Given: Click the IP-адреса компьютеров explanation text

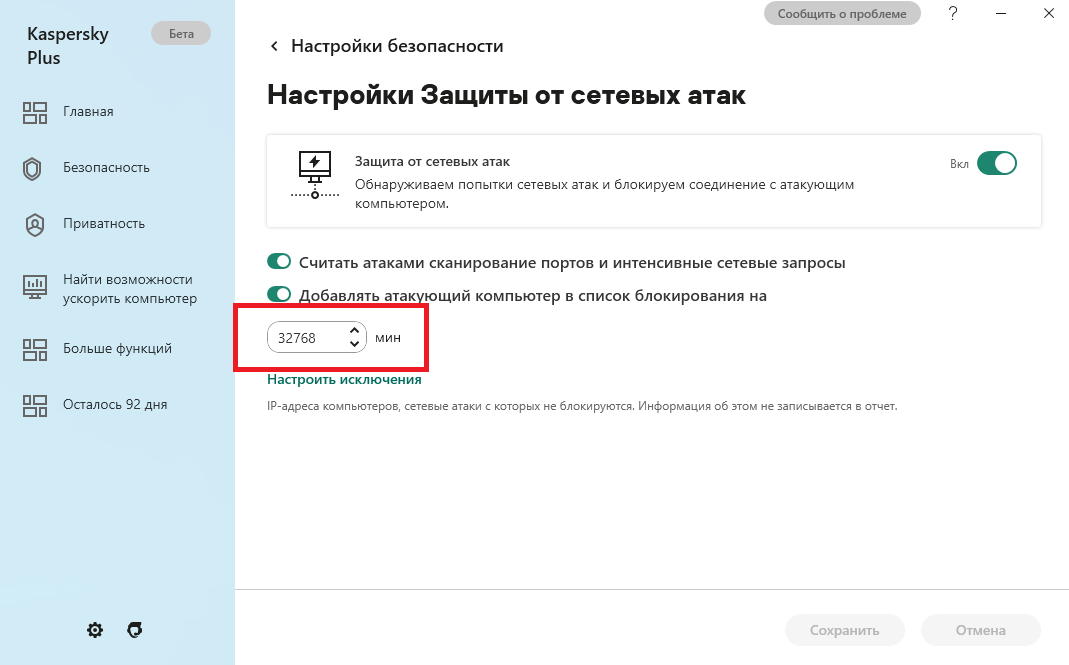Looking at the screenshot, I should [x=582, y=406].
